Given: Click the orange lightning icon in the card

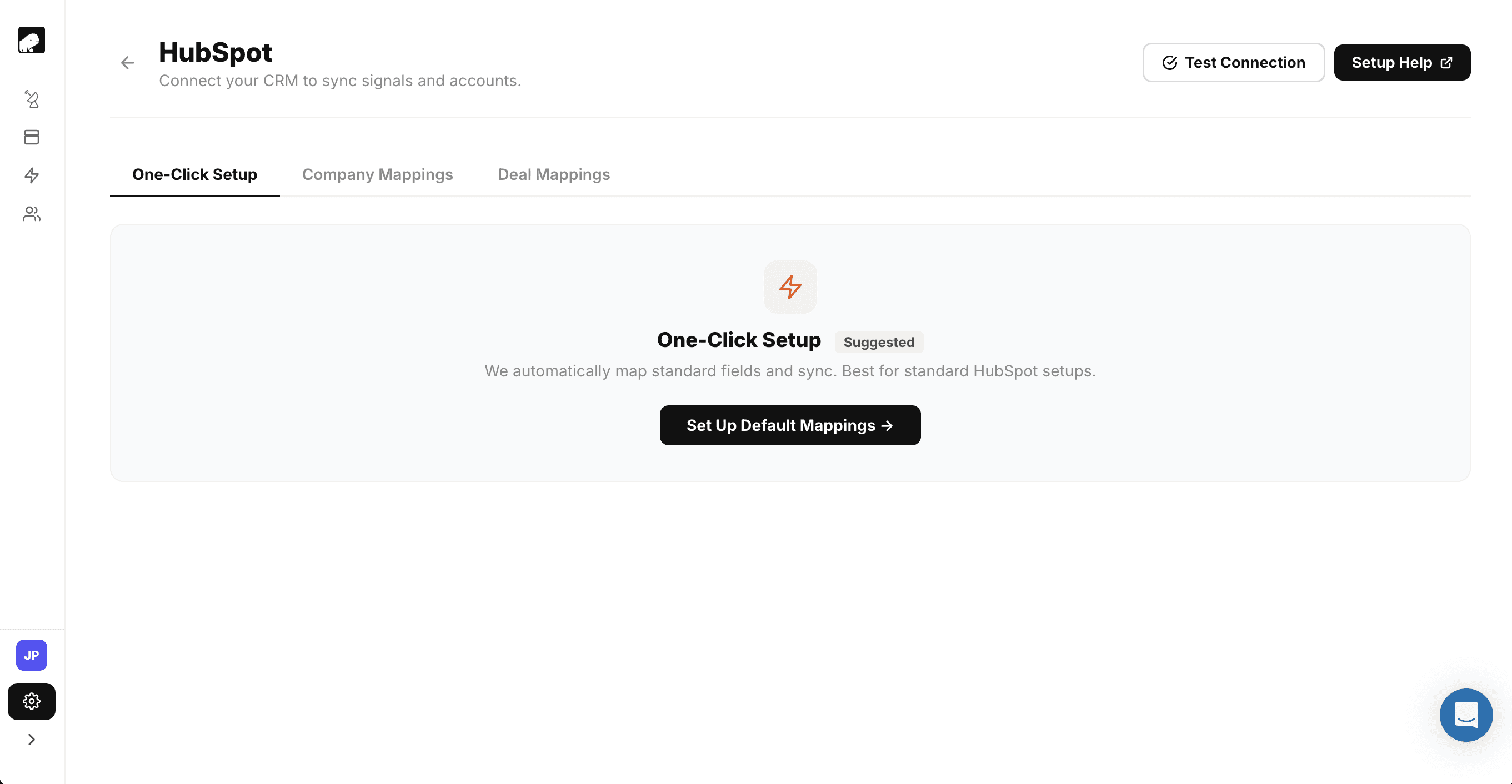Looking at the screenshot, I should tap(790, 287).
